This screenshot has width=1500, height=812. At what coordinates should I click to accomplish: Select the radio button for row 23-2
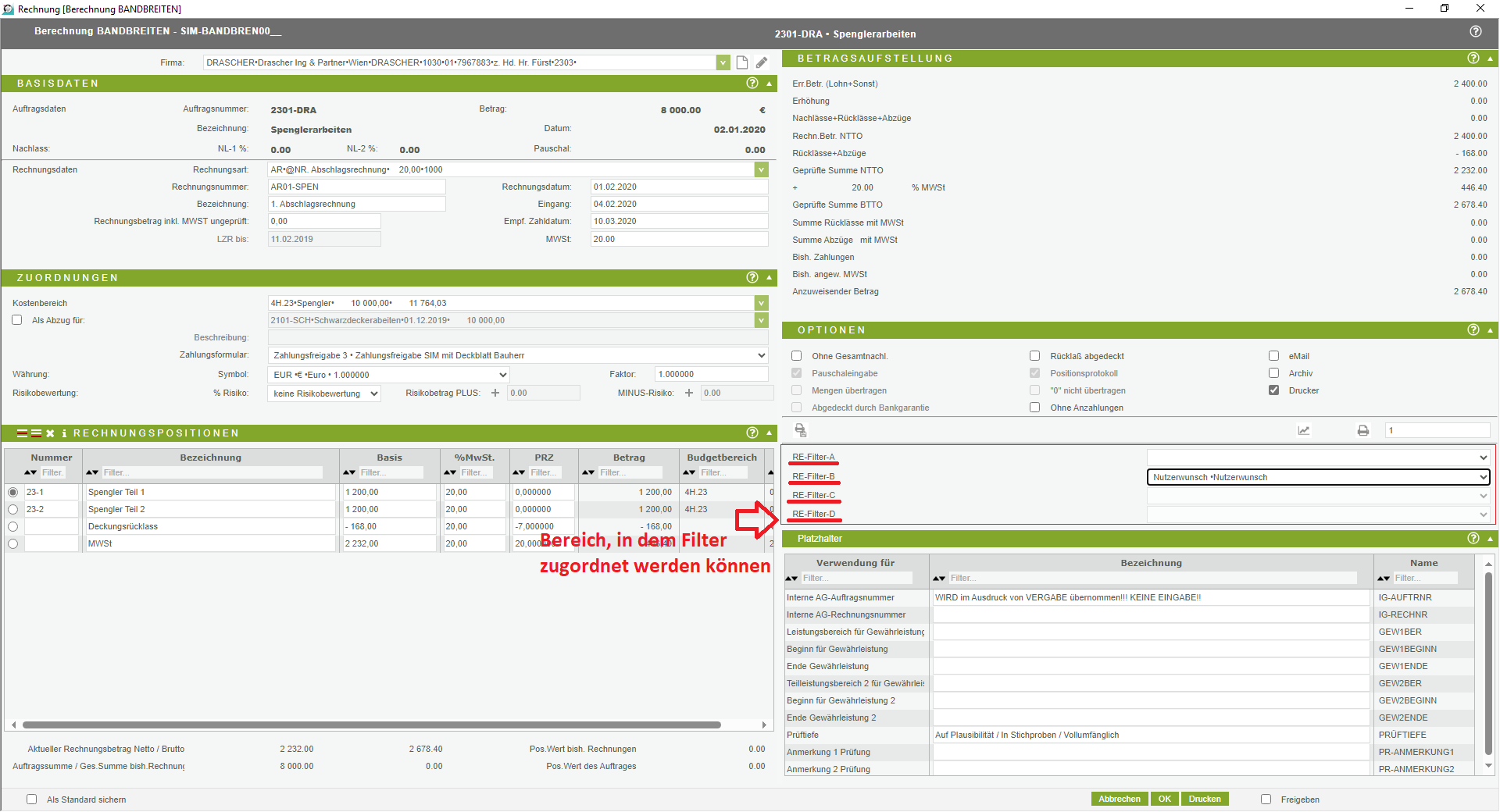click(13, 509)
